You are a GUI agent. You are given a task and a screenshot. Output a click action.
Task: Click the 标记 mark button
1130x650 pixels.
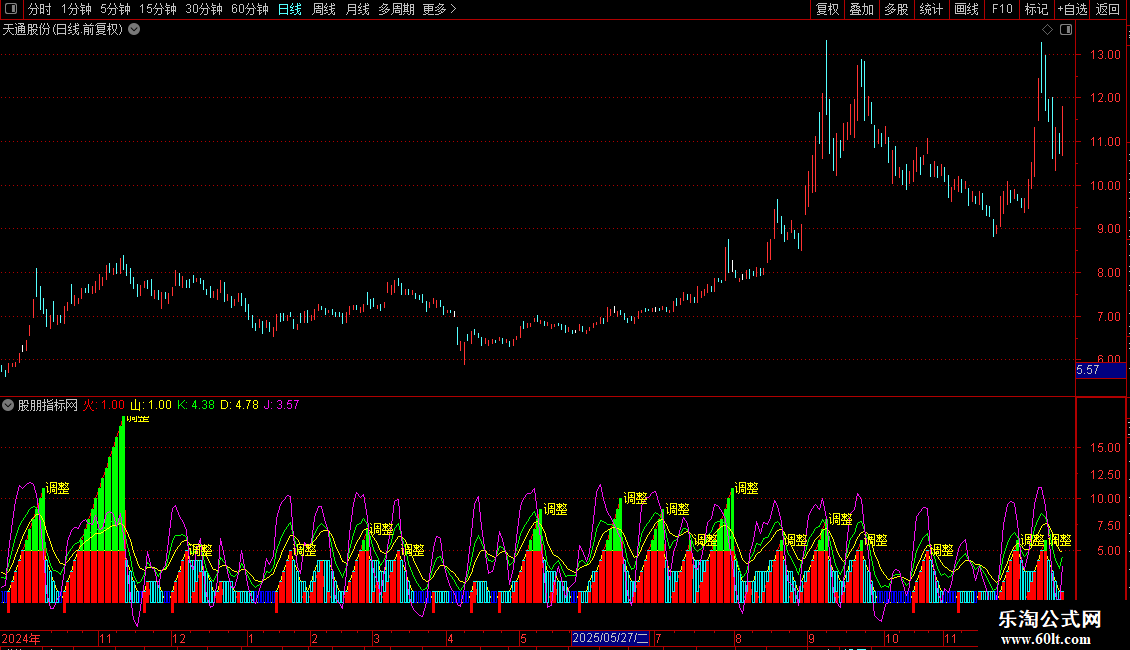[x=1036, y=9]
